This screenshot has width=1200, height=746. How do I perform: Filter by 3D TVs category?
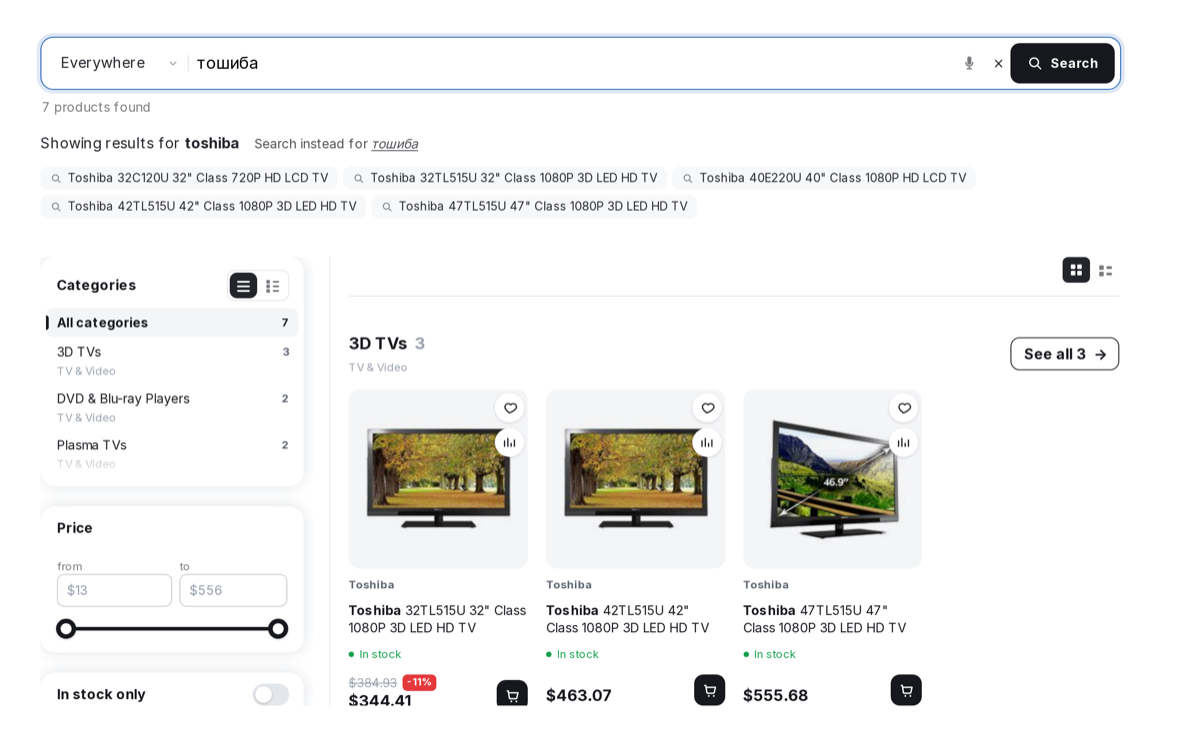pos(172,360)
